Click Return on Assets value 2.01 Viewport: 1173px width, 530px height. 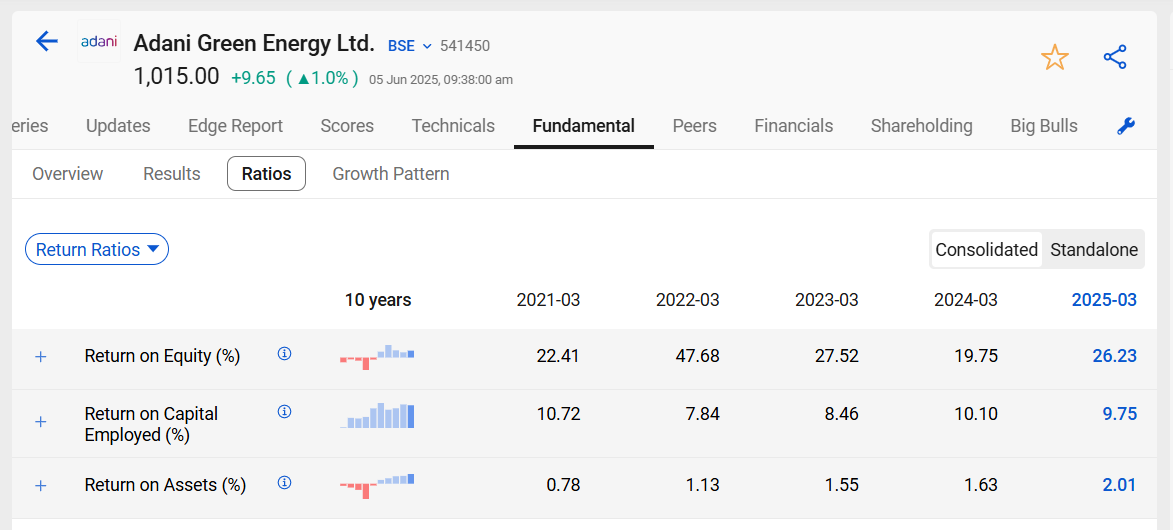point(1120,485)
